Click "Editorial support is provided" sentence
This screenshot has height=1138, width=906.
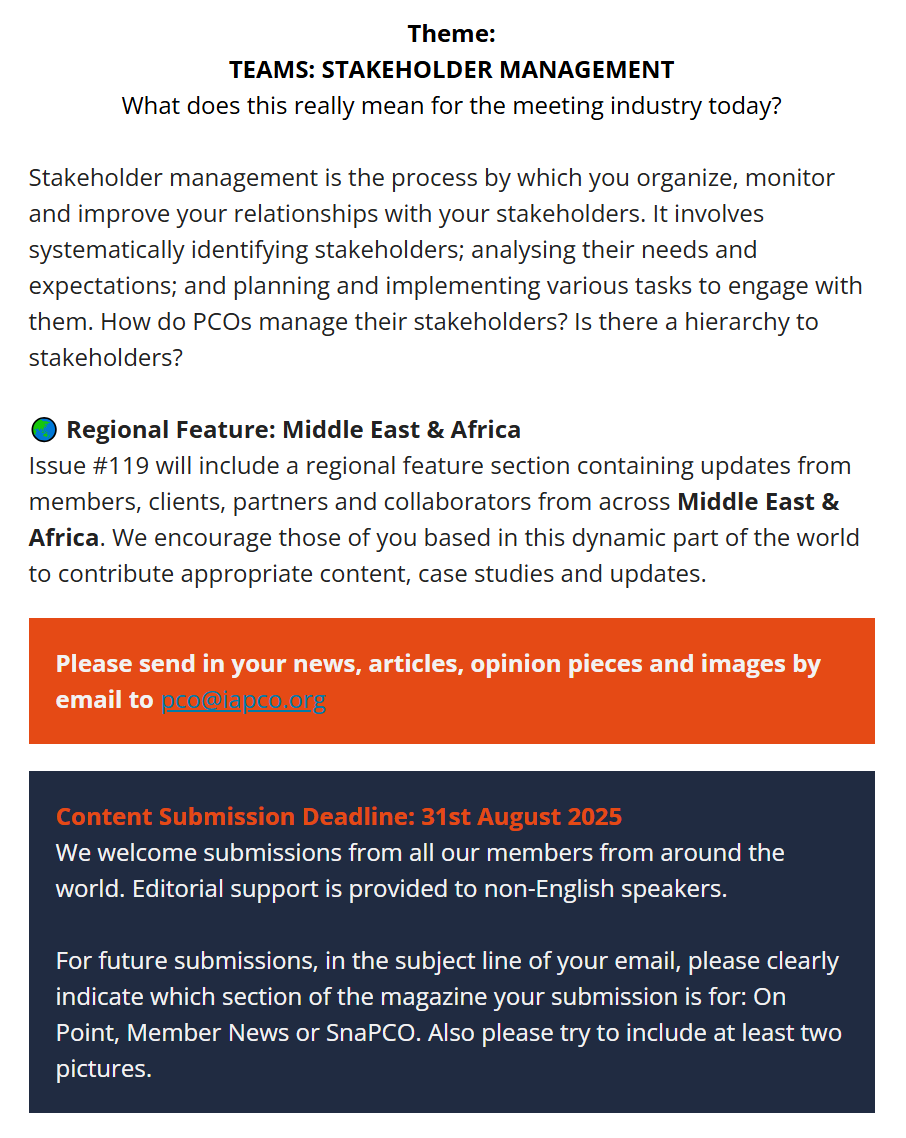click(429, 889)
